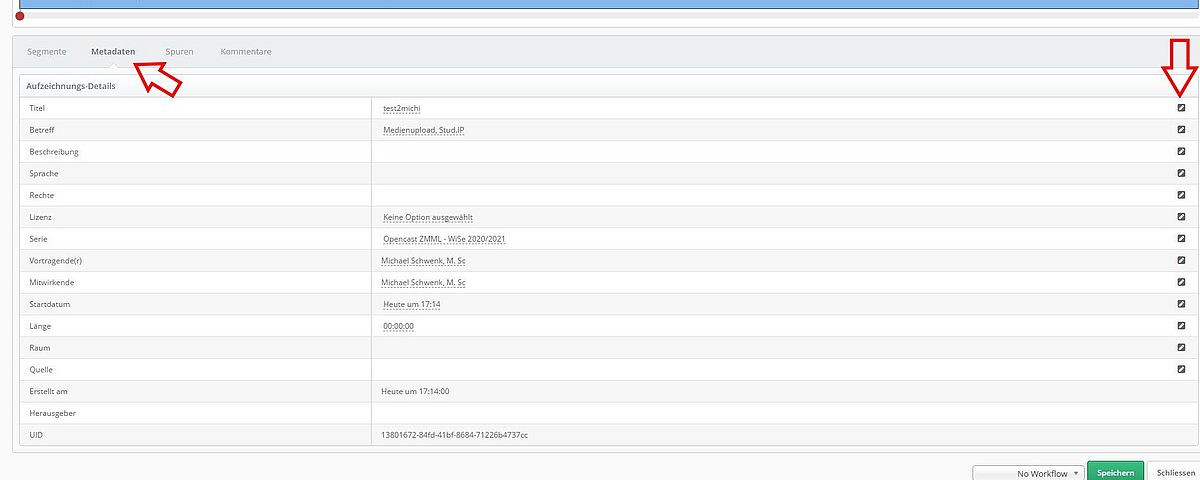Click the edit icon for Titel row
Viewport: 1200px width, 480px height.
click(1180, 108)
